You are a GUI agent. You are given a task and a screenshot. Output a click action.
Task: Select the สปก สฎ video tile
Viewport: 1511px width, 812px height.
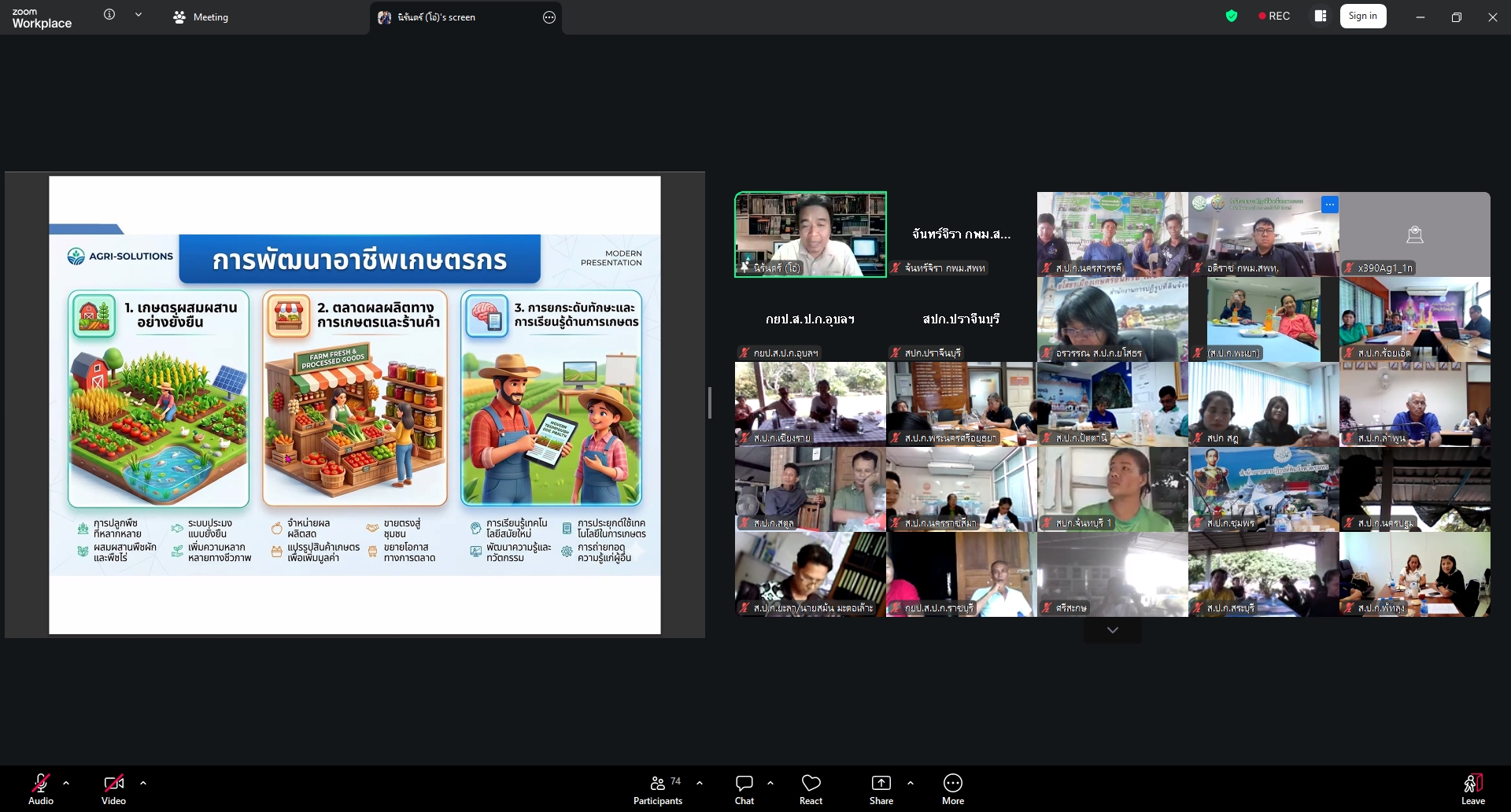coord(1264,404)
